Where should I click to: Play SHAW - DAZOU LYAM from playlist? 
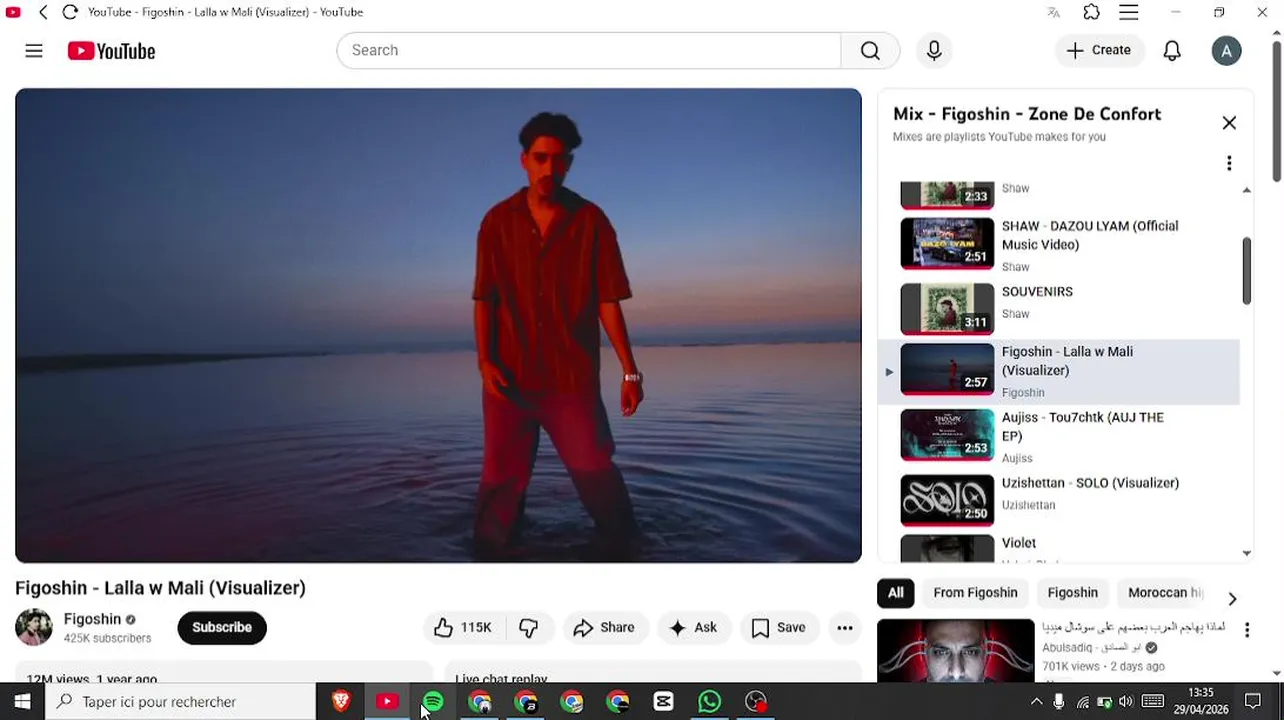pos(1059,244)
